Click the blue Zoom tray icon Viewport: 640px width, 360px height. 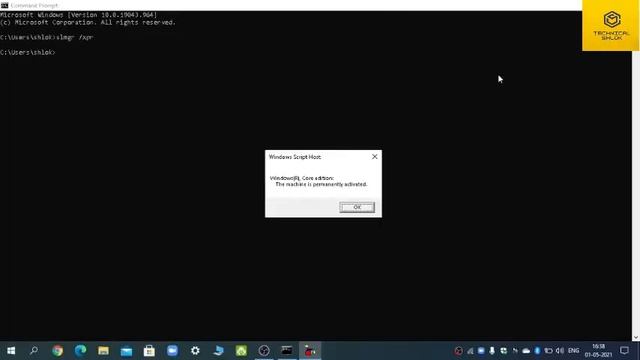click(481, 351)
